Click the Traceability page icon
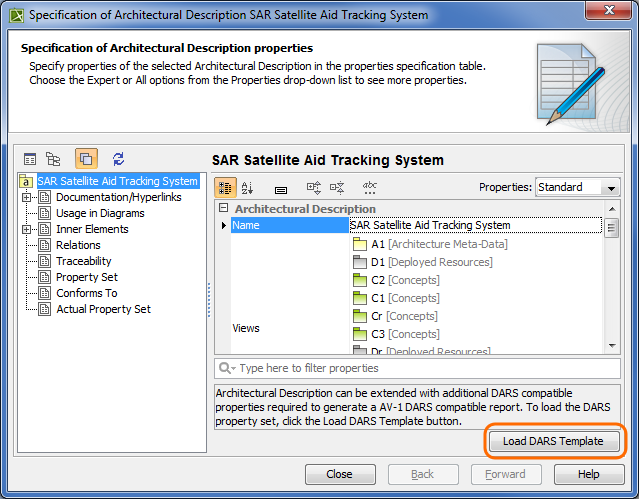The image size is (639, 499). click(x=44, y=261)
